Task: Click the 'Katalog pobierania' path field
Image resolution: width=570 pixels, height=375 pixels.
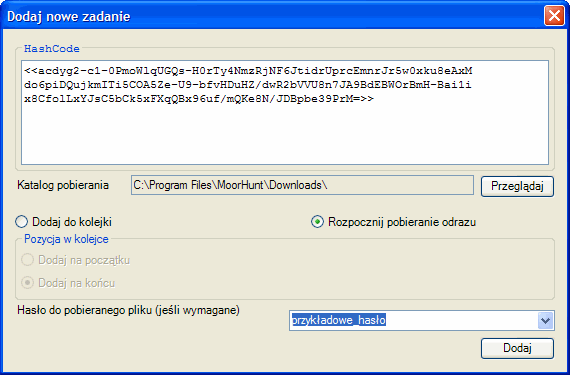Action: click(302, 185)
